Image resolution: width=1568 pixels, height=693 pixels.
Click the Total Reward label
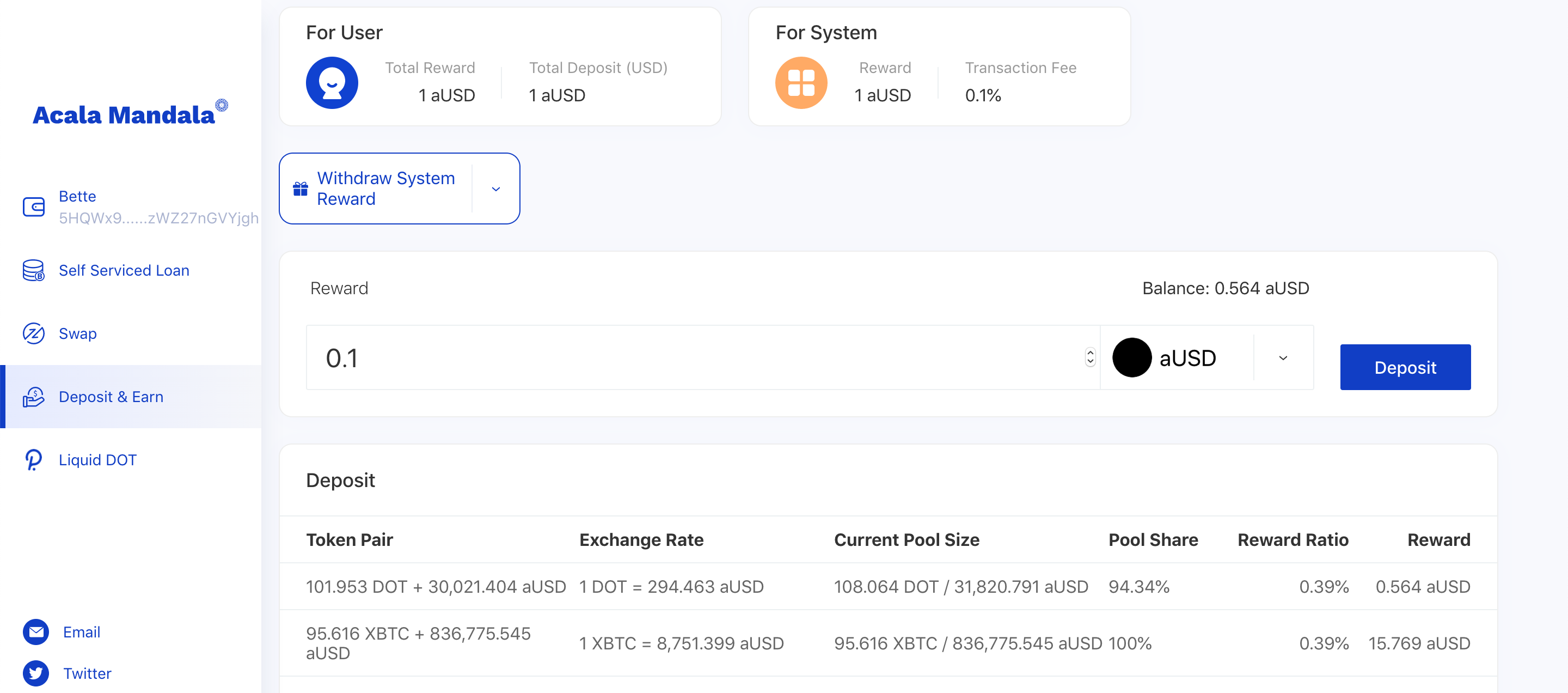pyautogui.click(x=430, y=68)
